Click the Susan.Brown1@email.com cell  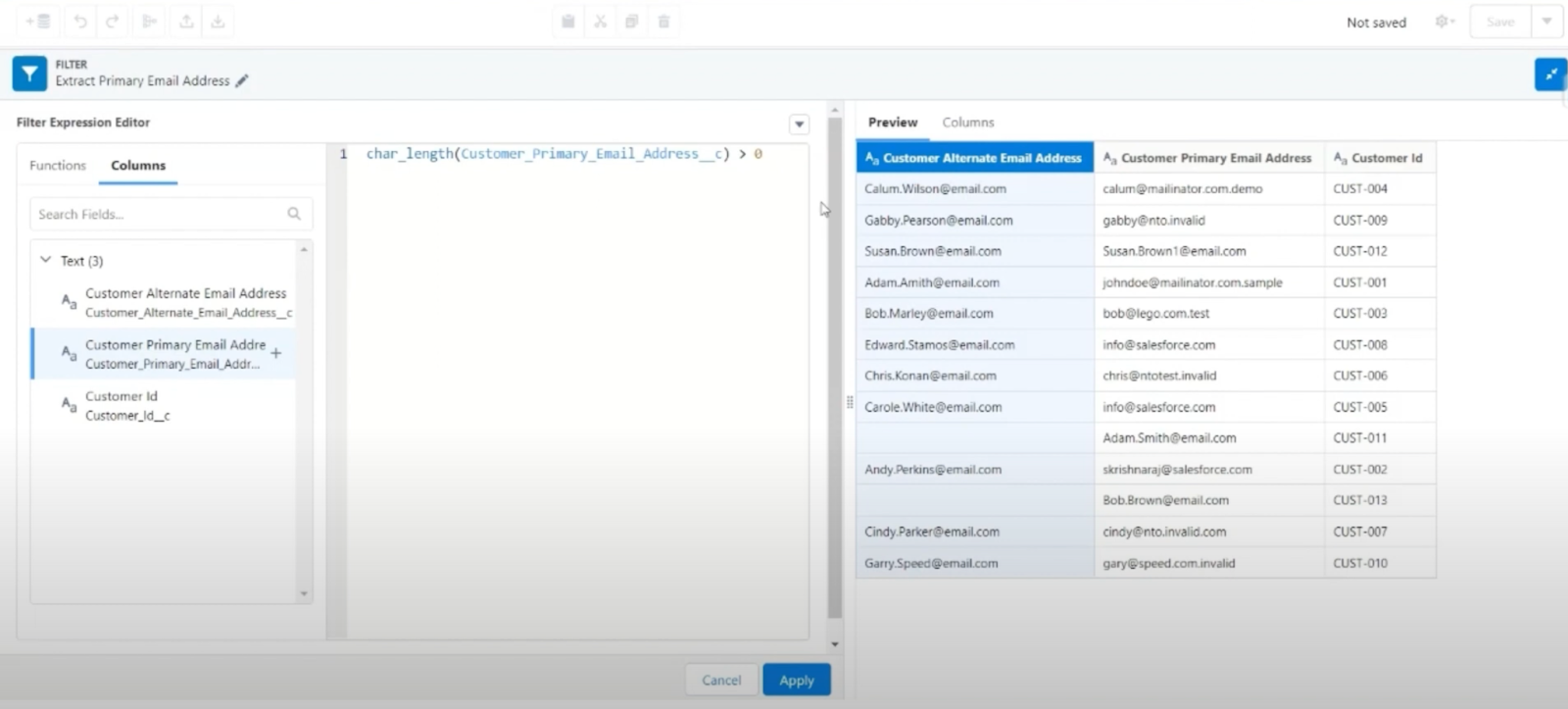click(1209, 251)
